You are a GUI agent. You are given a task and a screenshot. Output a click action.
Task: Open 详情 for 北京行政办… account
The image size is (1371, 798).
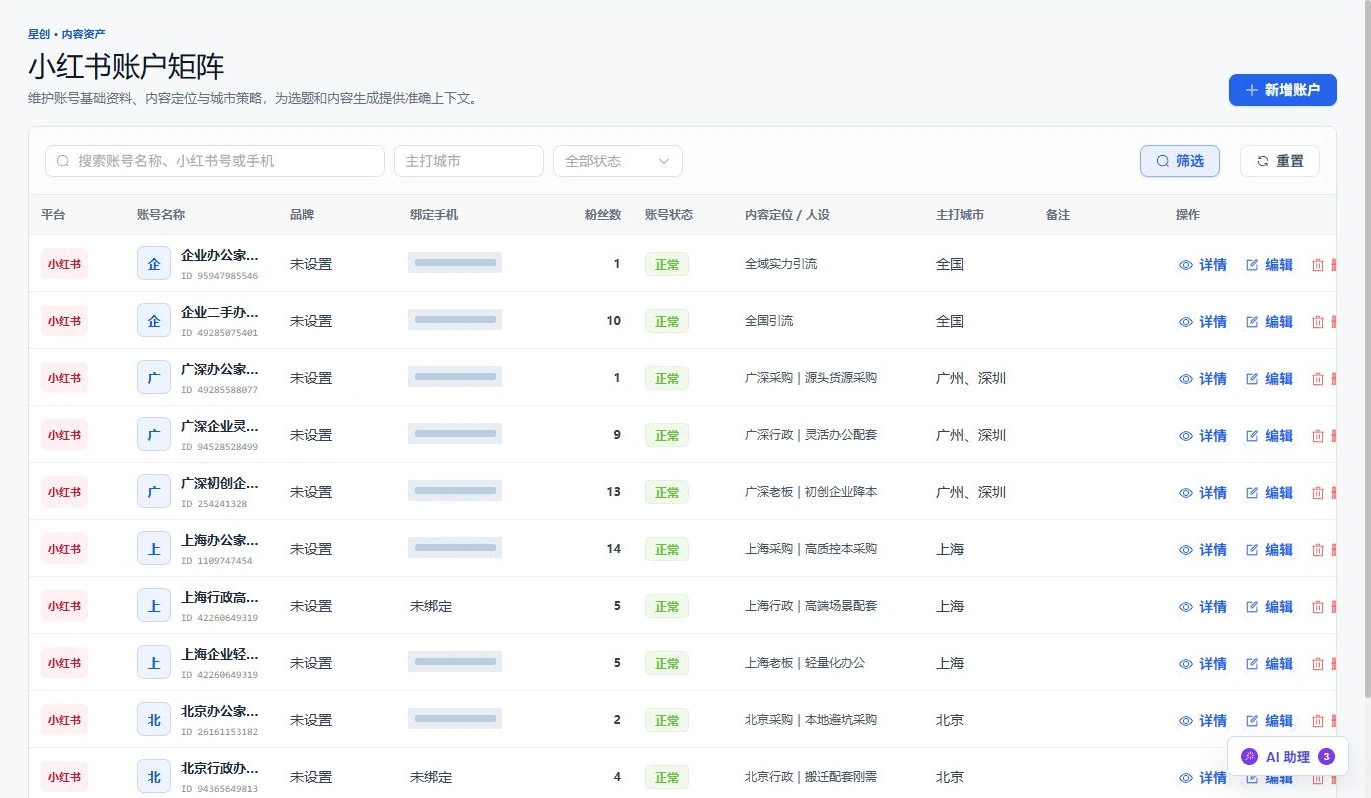click(x=1203, y=778)
